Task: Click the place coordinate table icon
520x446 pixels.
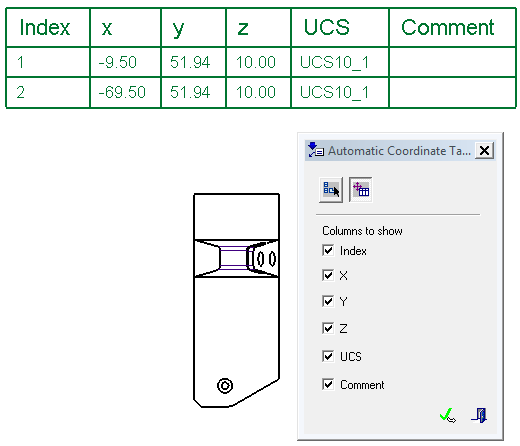Action: click(360, 190)
